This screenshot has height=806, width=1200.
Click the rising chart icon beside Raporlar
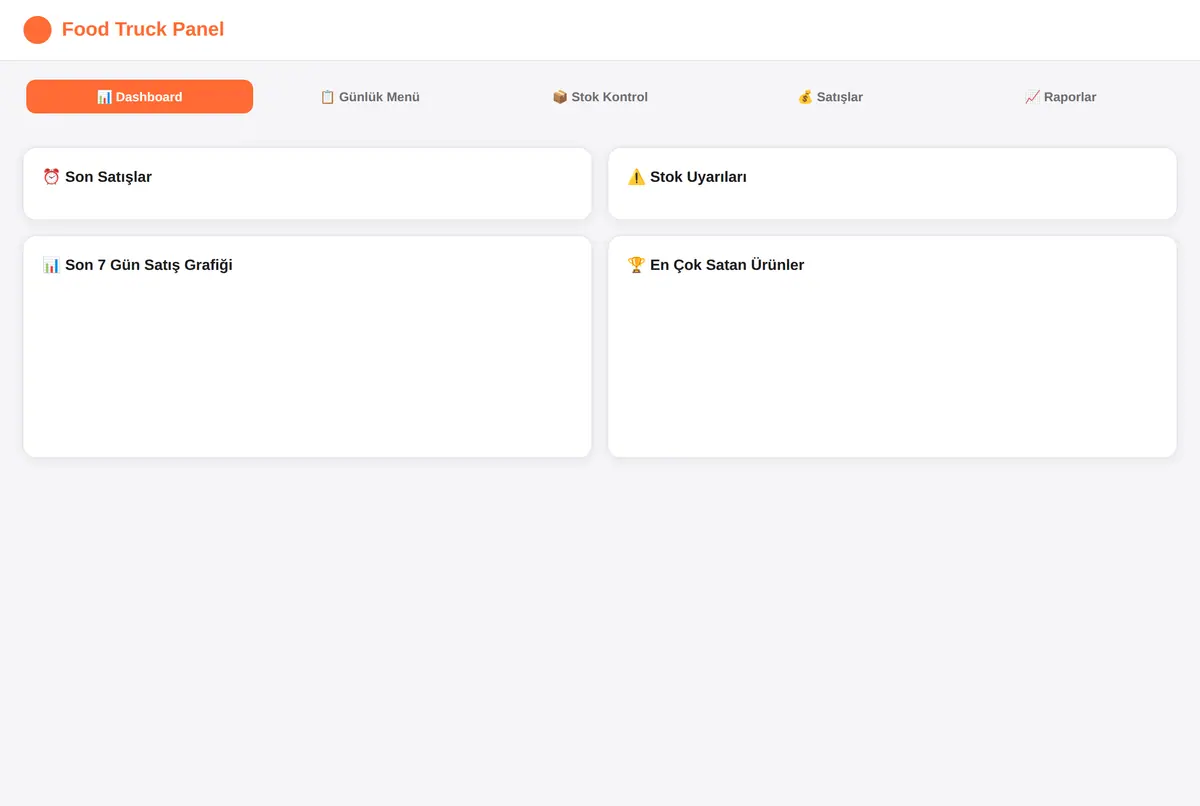[x=1032, y=97]
